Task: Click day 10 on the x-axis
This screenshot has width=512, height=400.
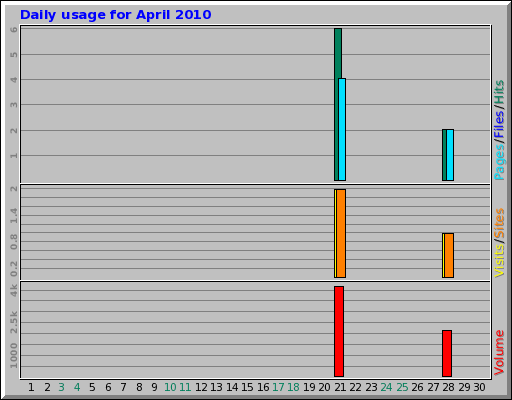Action: (170, 387)
